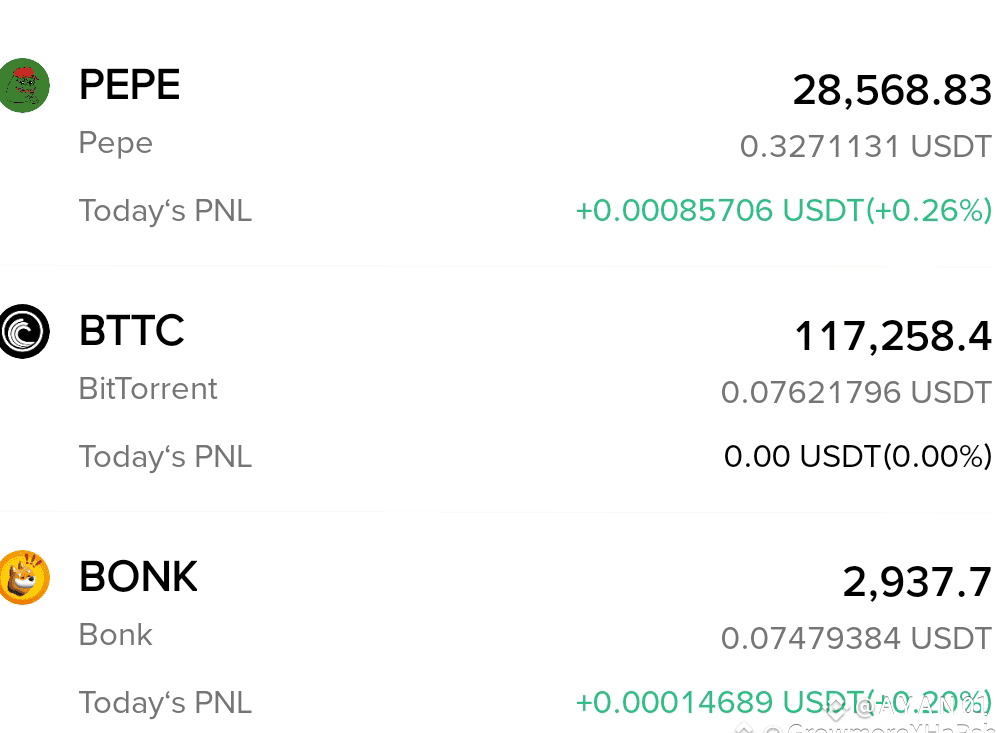Tap Today's PNL label under Pepe
This screenshot has height=733, width=996.
pyautogui.click(x=165, y=212)
